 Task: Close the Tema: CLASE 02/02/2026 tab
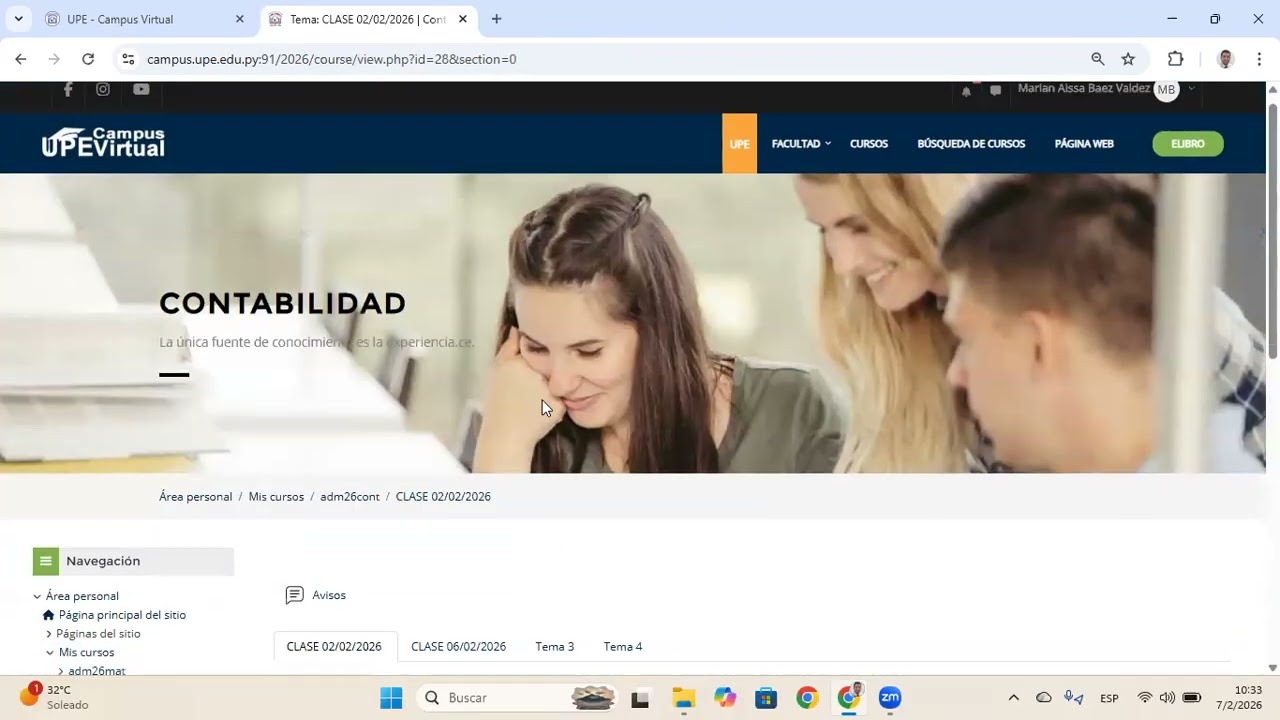pos(463,19)
